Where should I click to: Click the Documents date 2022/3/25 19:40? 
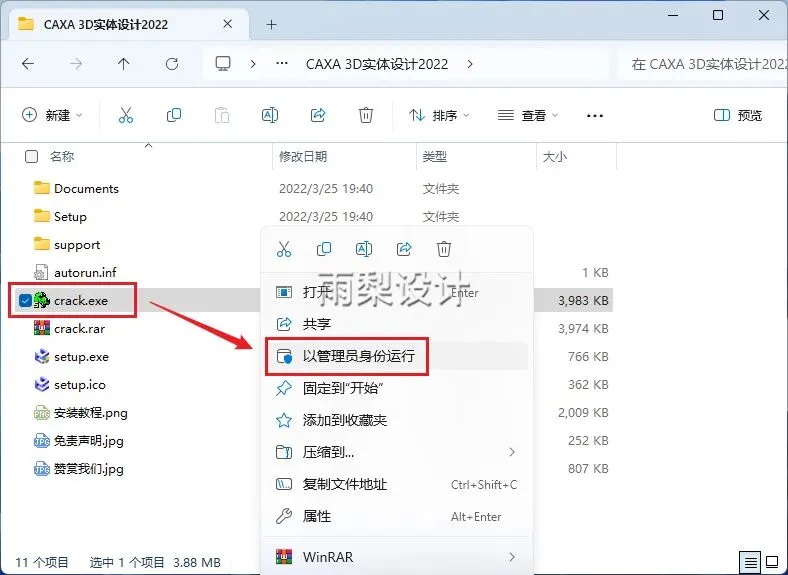coord(326,188)
